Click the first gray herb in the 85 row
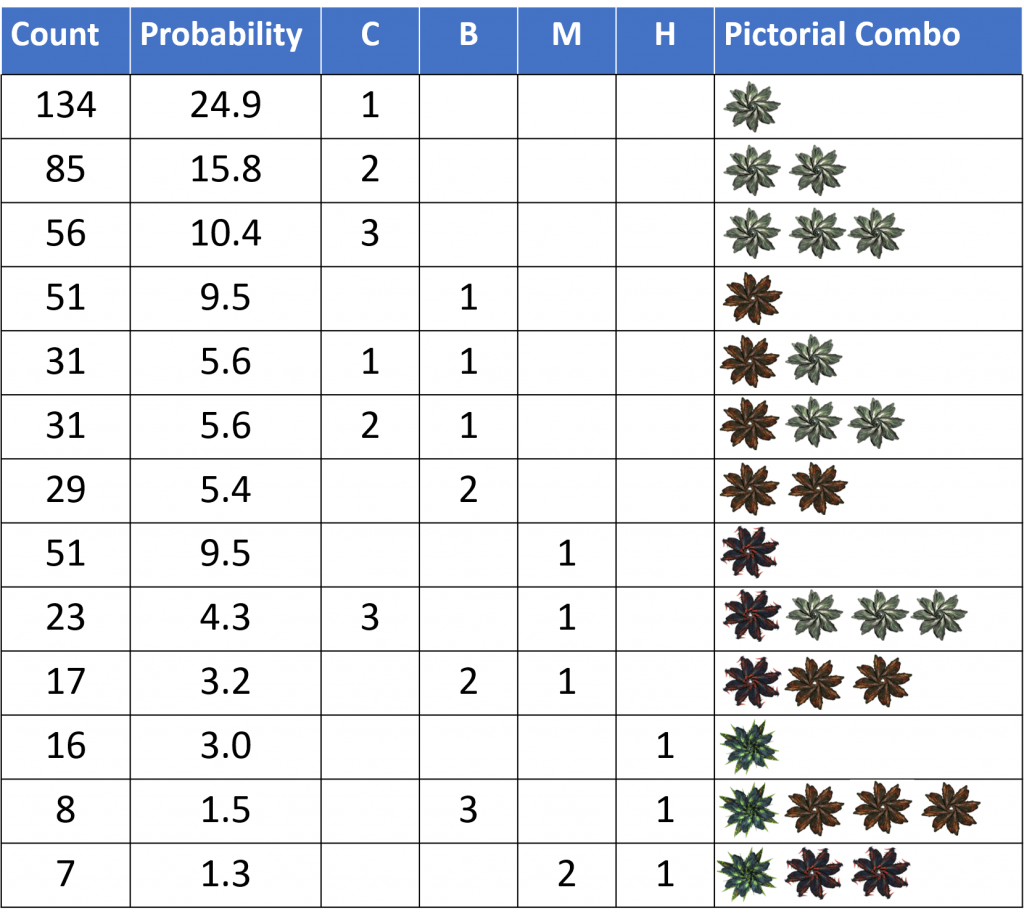1024x922 pixels. [752, 170]
